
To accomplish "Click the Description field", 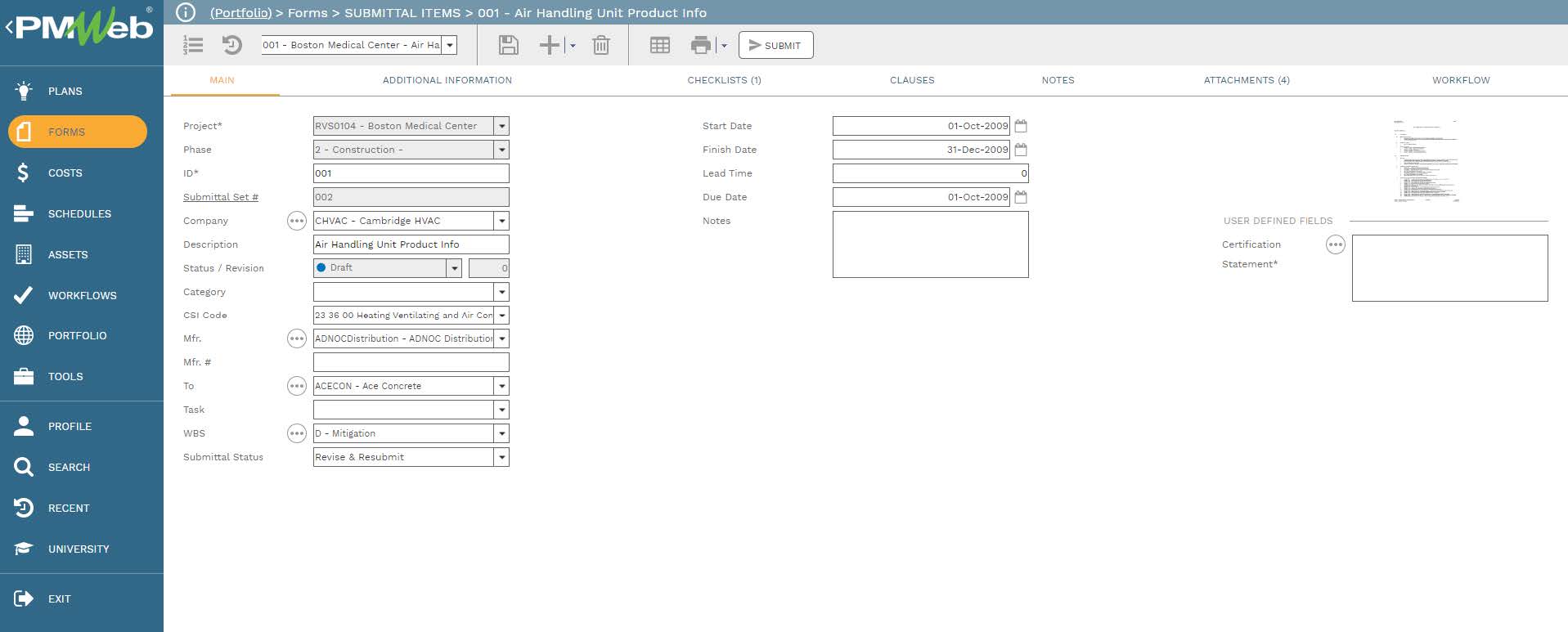I will (411, 244).
